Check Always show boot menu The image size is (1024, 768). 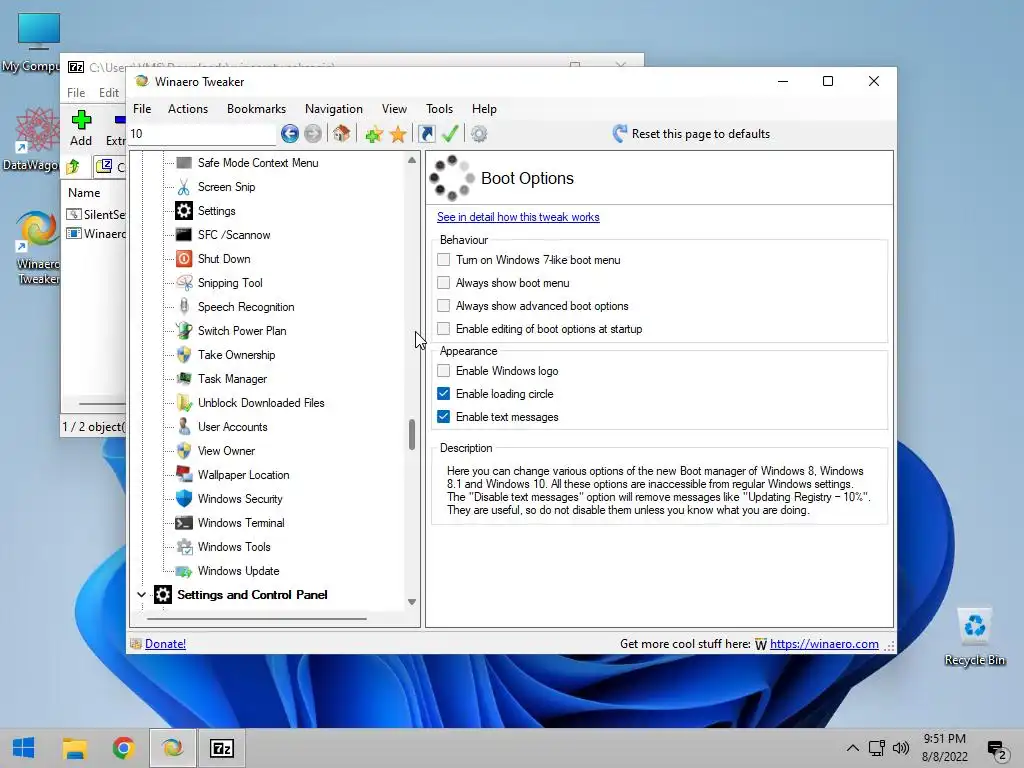tap(443, 283)
